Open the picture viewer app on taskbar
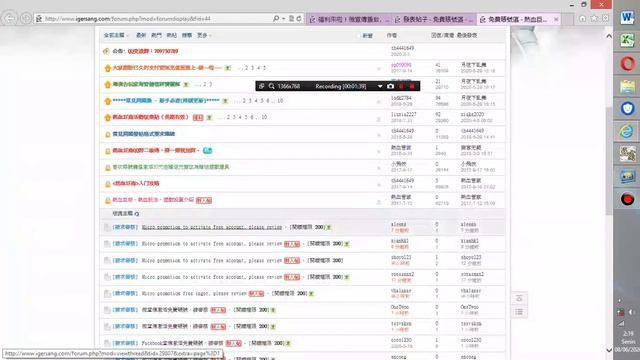640x360 pixels. click(x=627, y=176)
